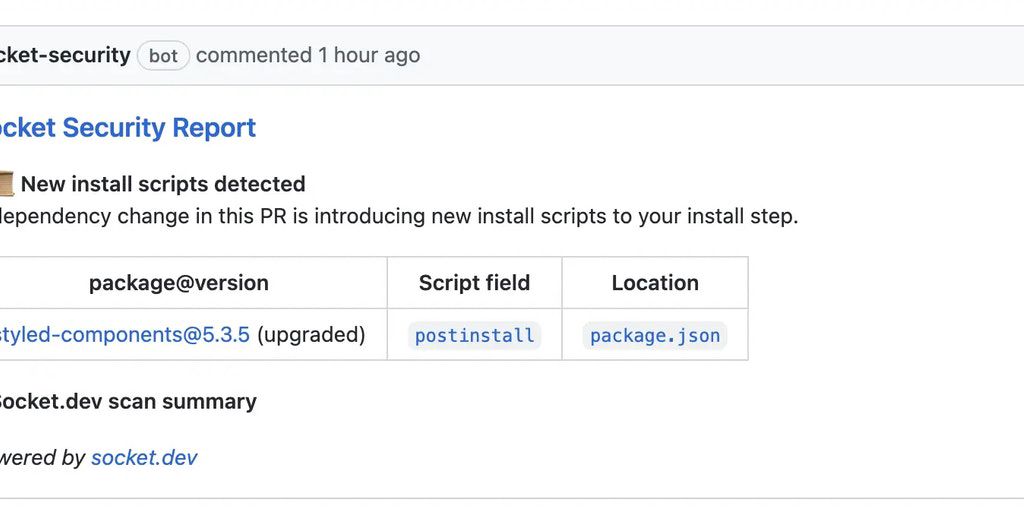Click the Location column header
This screenshot has height=512, width=1024.
point(655,283)
